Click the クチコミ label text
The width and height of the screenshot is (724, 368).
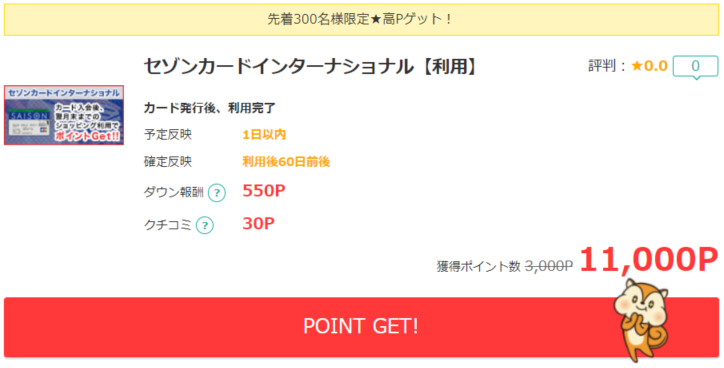[168, 225]
